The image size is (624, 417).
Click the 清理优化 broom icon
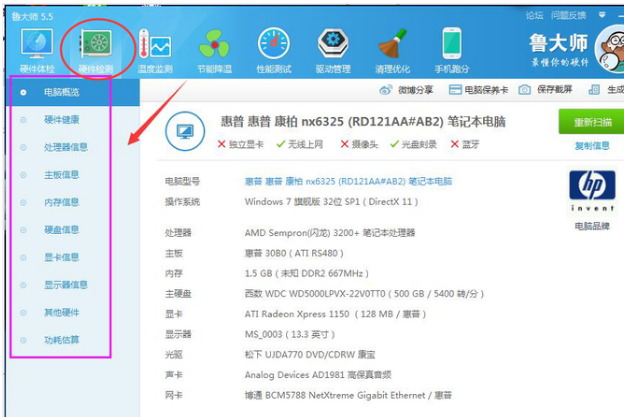[x=393, y=48]
